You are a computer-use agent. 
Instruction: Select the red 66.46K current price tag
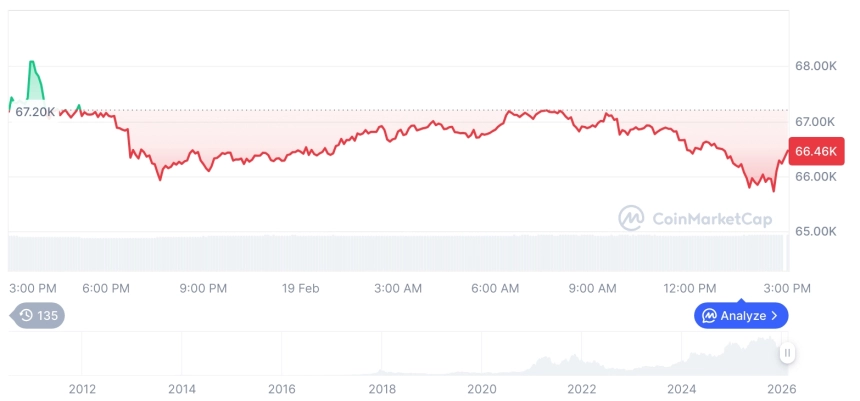pos(816,151)
